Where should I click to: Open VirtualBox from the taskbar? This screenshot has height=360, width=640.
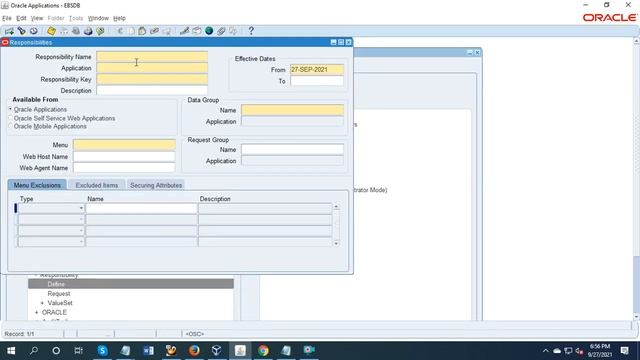pos(217,350)
